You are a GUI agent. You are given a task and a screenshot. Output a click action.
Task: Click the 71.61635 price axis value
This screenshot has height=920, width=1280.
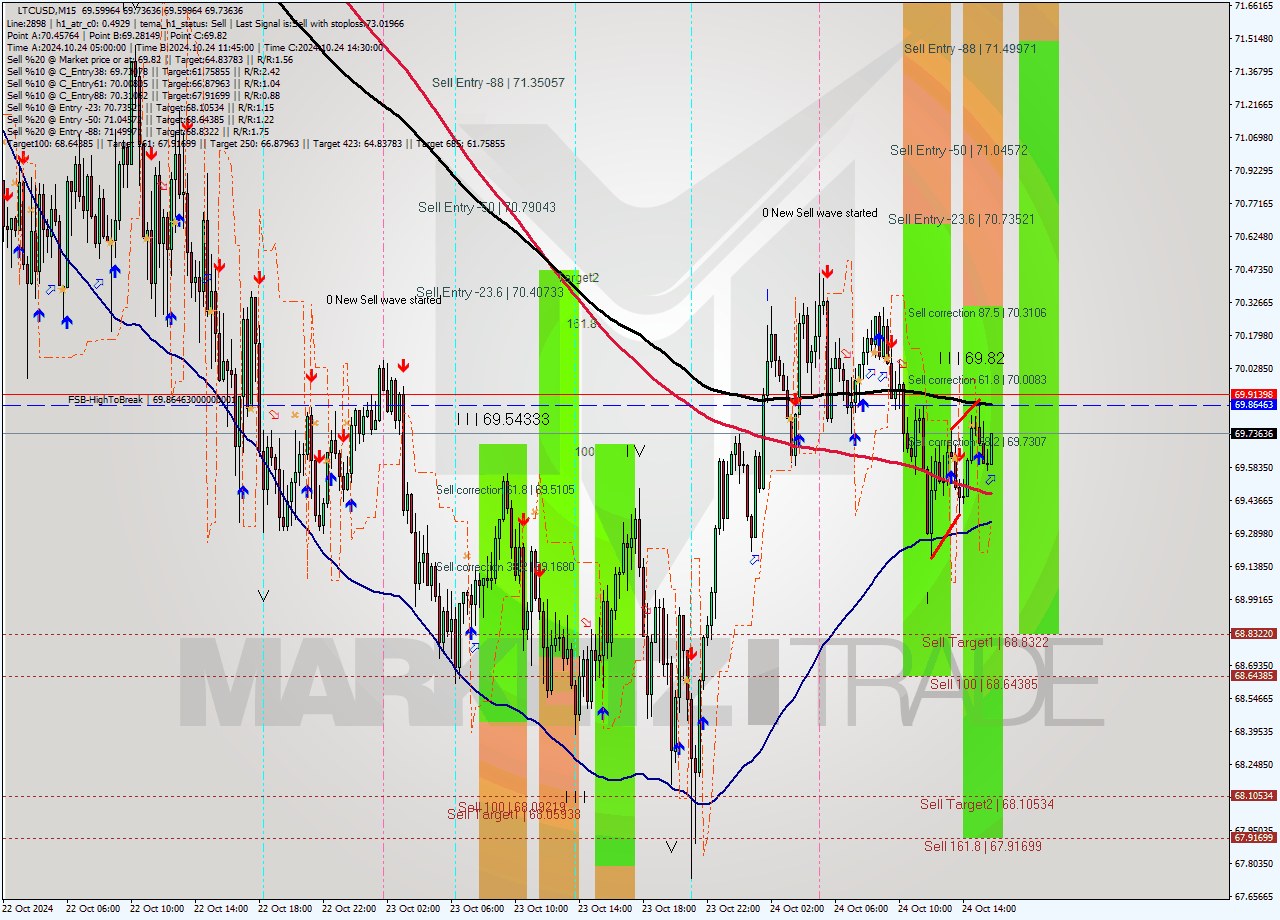click(x=1254, y=5)
